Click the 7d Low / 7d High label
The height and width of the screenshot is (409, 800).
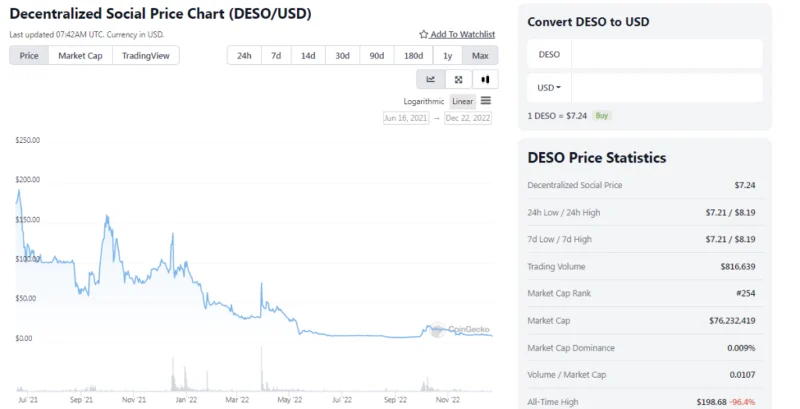coord(560,239)
